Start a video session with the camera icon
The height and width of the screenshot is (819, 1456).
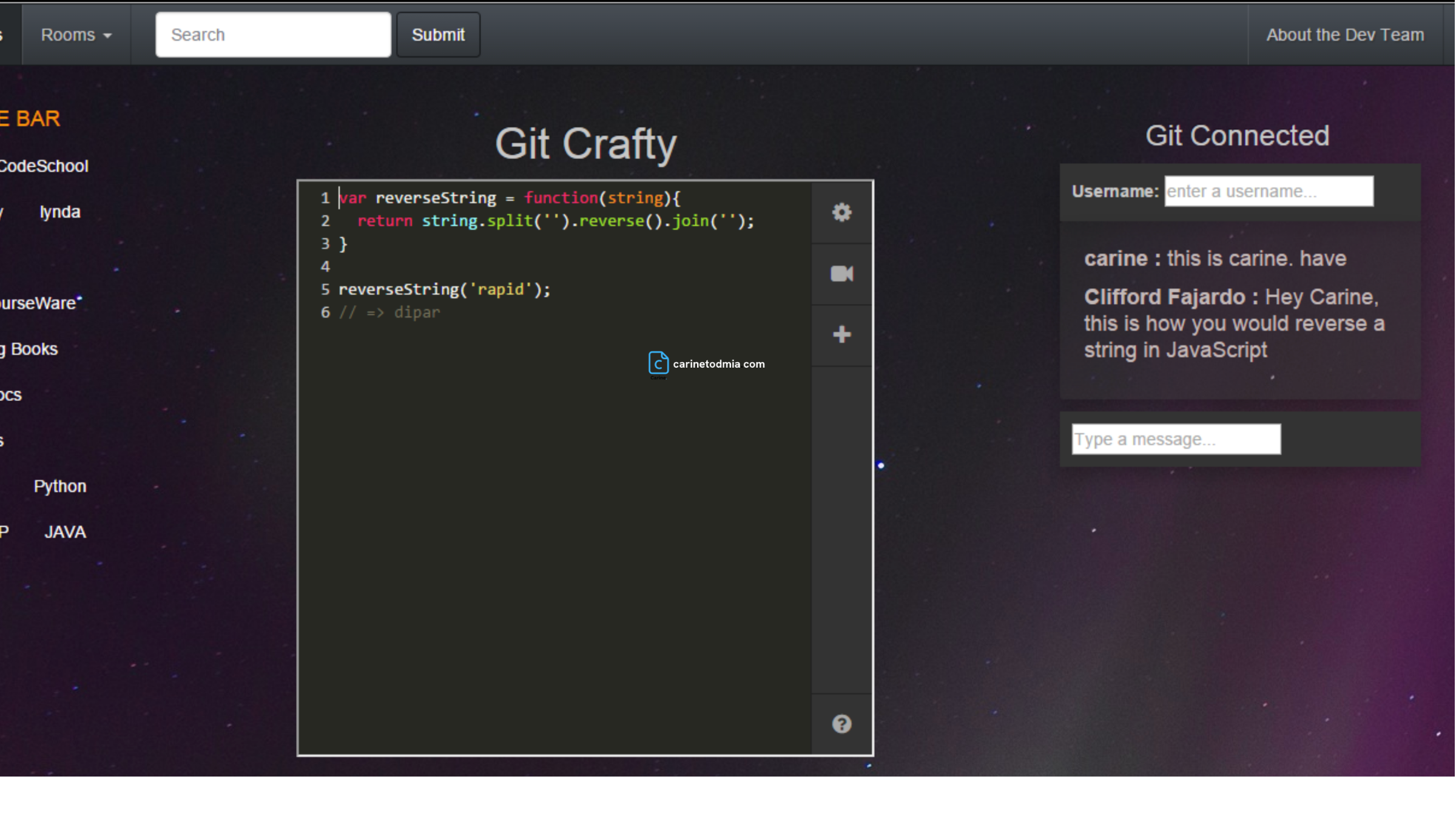click(x=841, y=273)
